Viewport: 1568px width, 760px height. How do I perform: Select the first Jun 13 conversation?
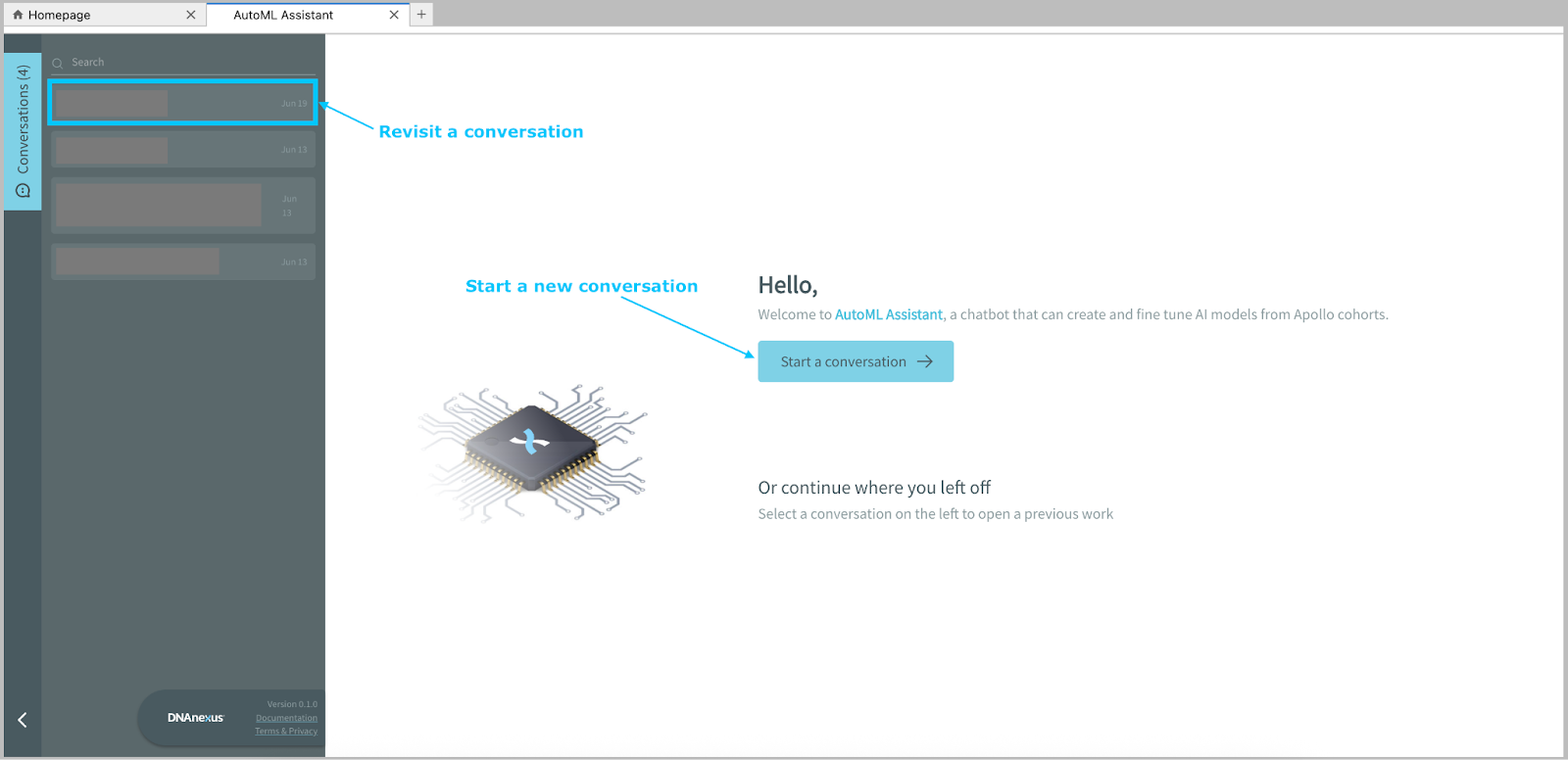click(183, 150)
